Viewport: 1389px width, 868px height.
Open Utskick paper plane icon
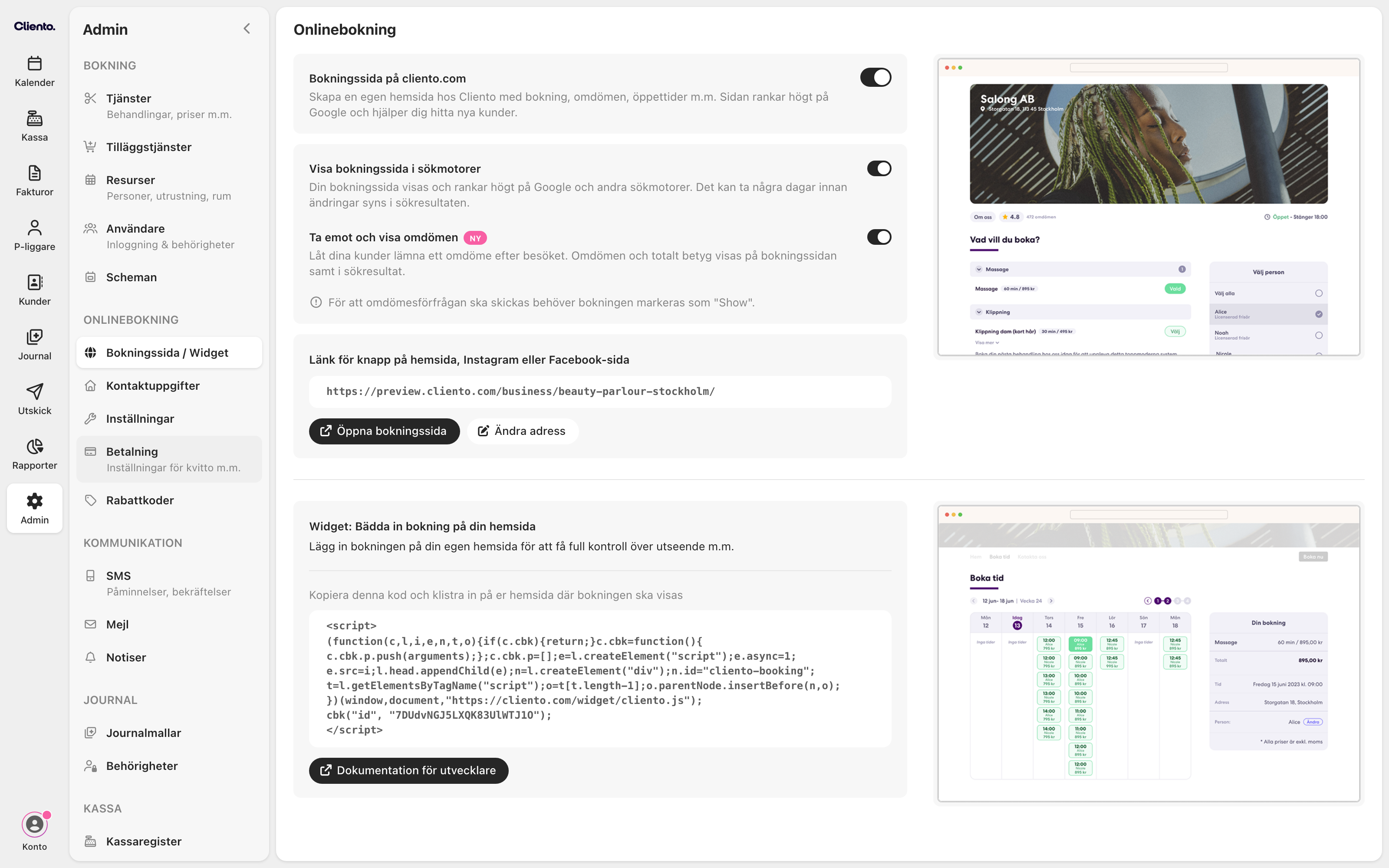[x=34, y=391]
